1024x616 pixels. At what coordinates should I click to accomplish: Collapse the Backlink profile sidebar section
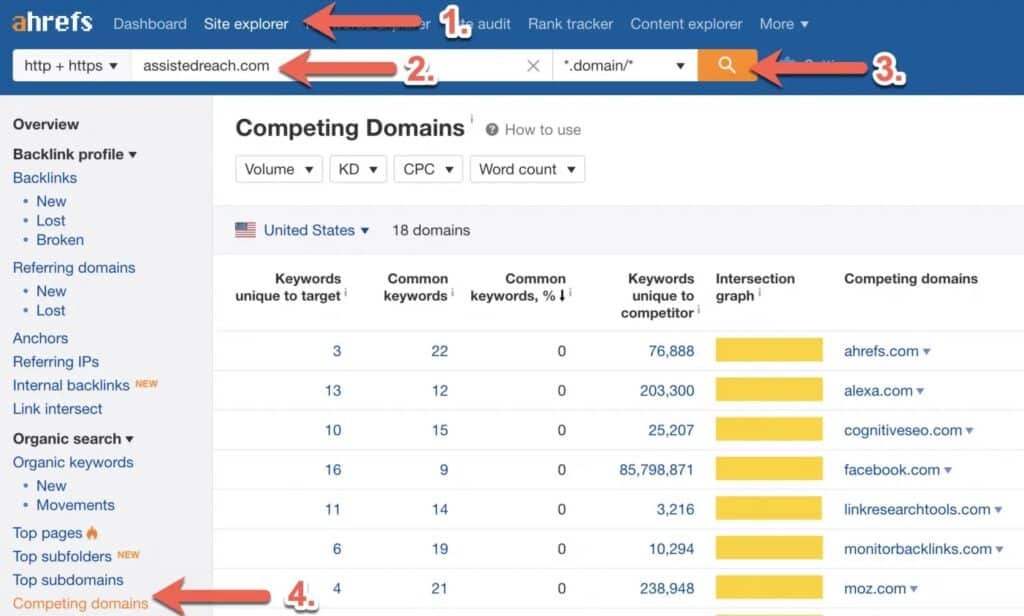coord(130,154)
